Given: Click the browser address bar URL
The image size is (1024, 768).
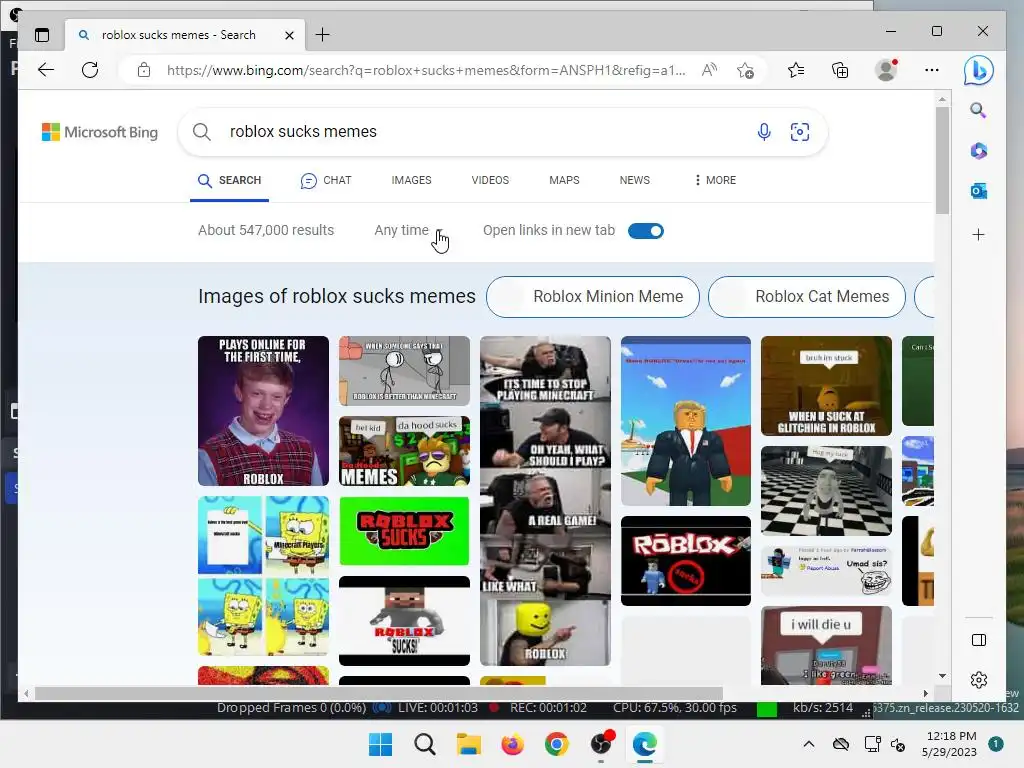Looking at the screenshot, I should tap(426, 70).
